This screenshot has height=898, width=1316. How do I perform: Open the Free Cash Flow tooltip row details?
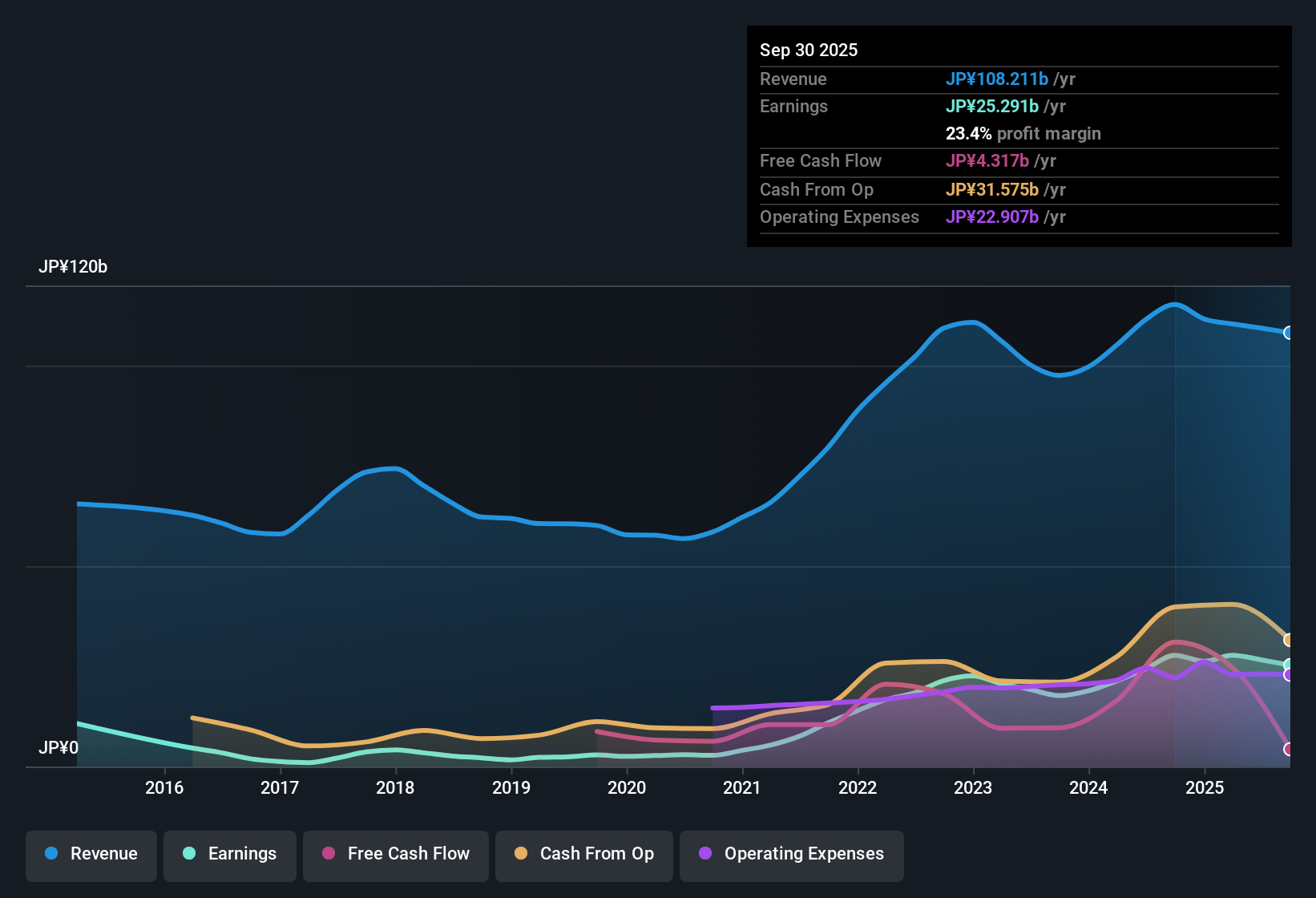[x=821, y=161]
